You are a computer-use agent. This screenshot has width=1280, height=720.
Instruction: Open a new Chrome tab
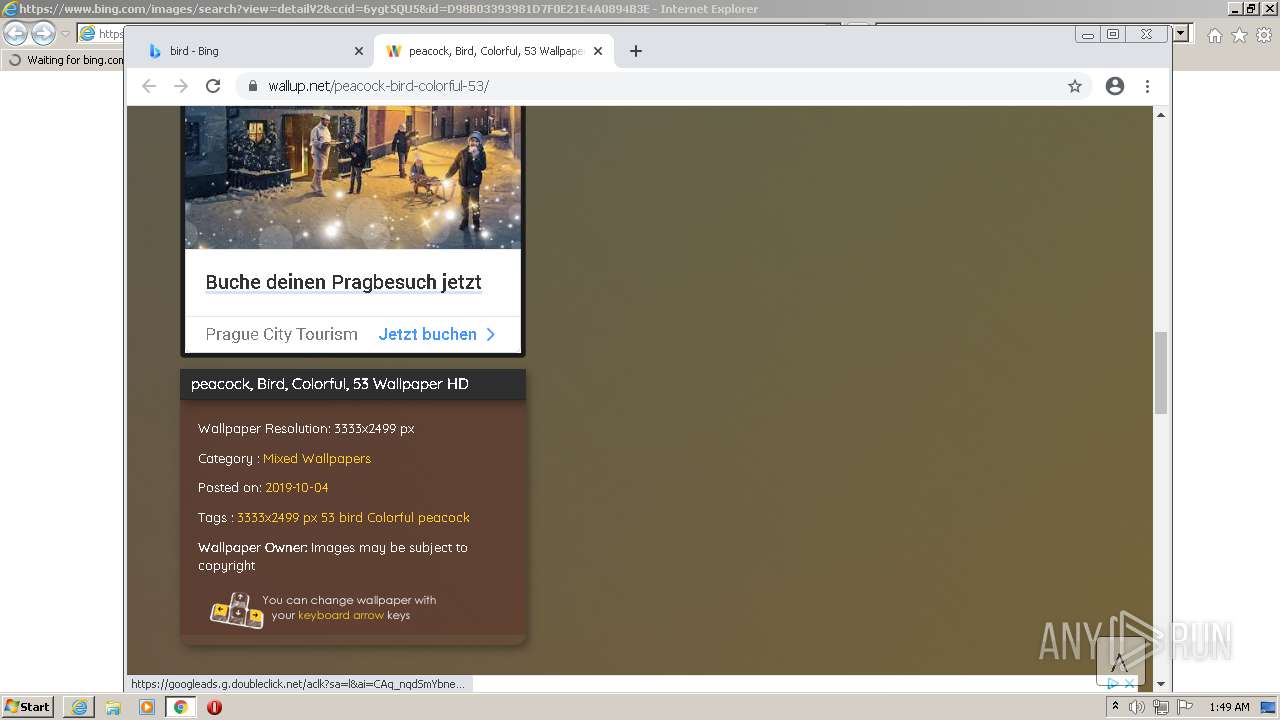point(635,51)
